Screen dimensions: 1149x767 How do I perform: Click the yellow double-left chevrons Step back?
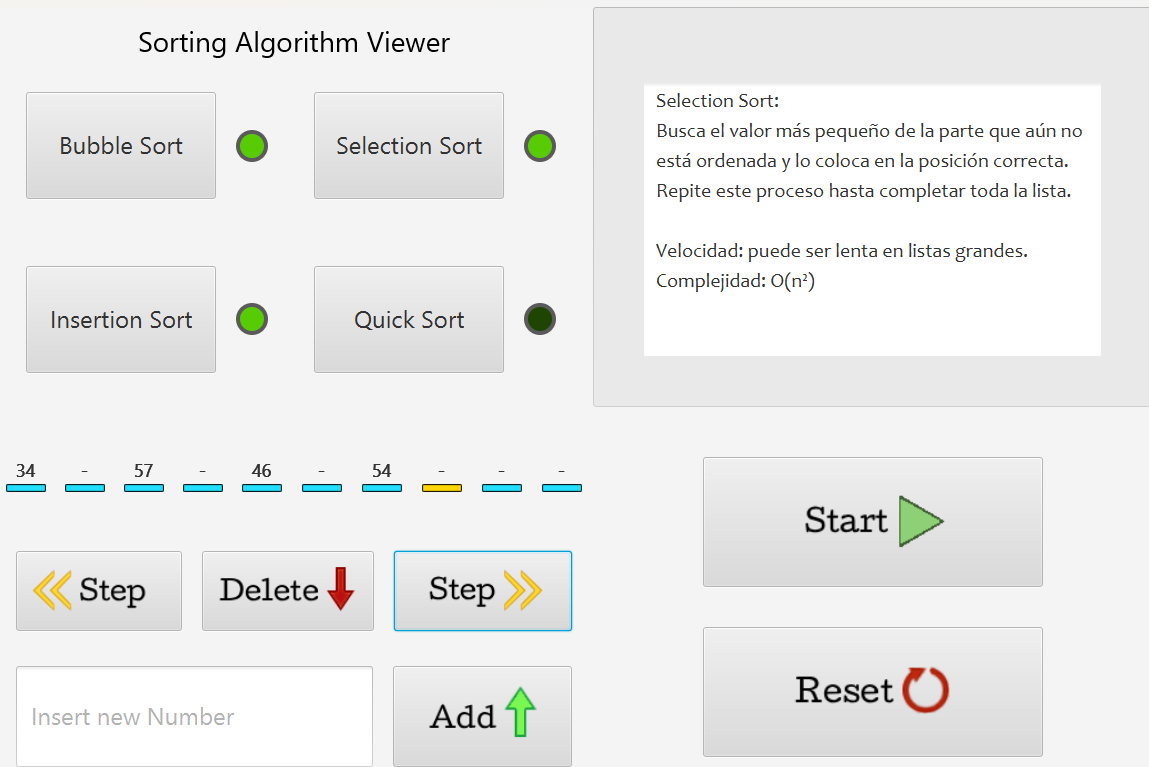(52, 590)
